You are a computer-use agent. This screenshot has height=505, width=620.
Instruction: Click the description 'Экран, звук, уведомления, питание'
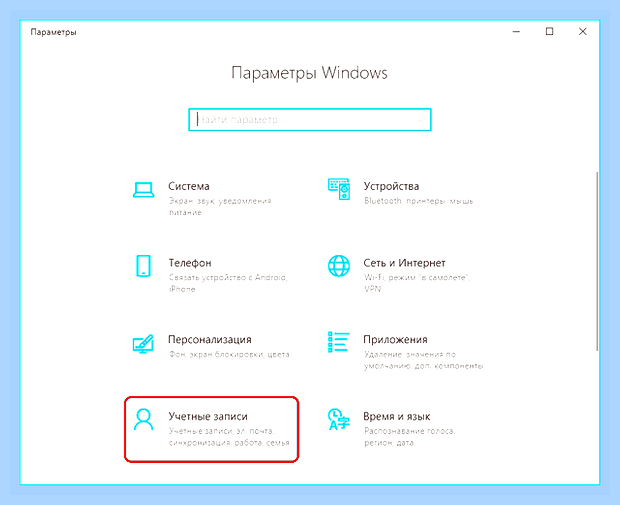[x=220, y=206]
